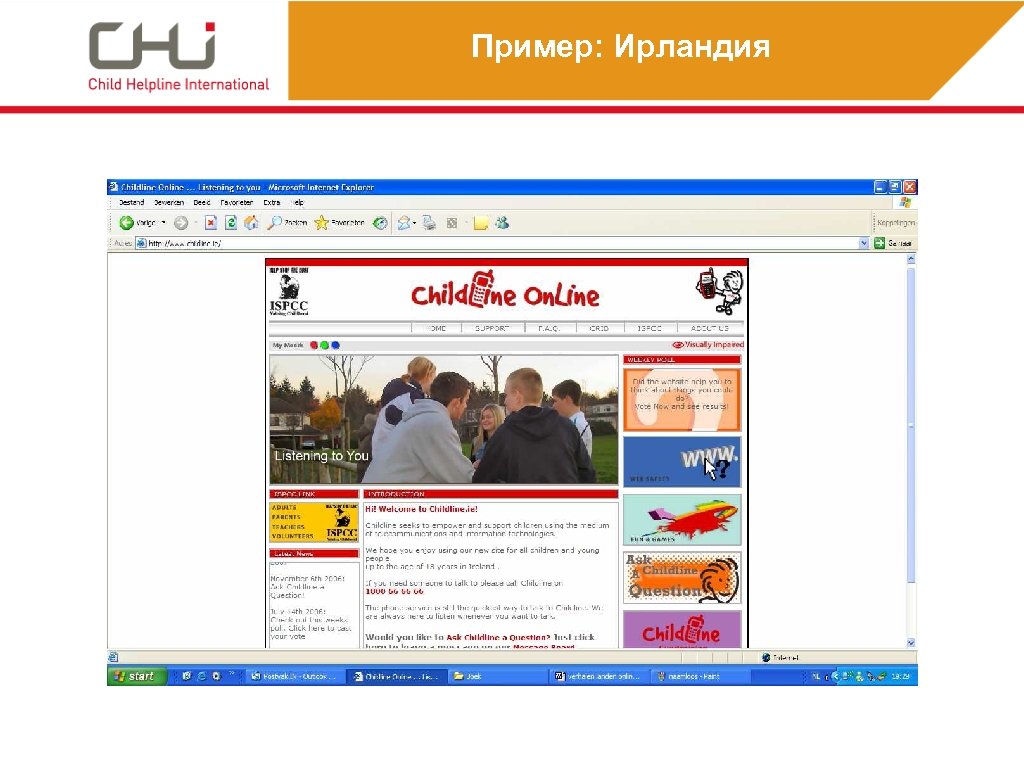Click the Ask a Childline Question banner

click(682, 578)
